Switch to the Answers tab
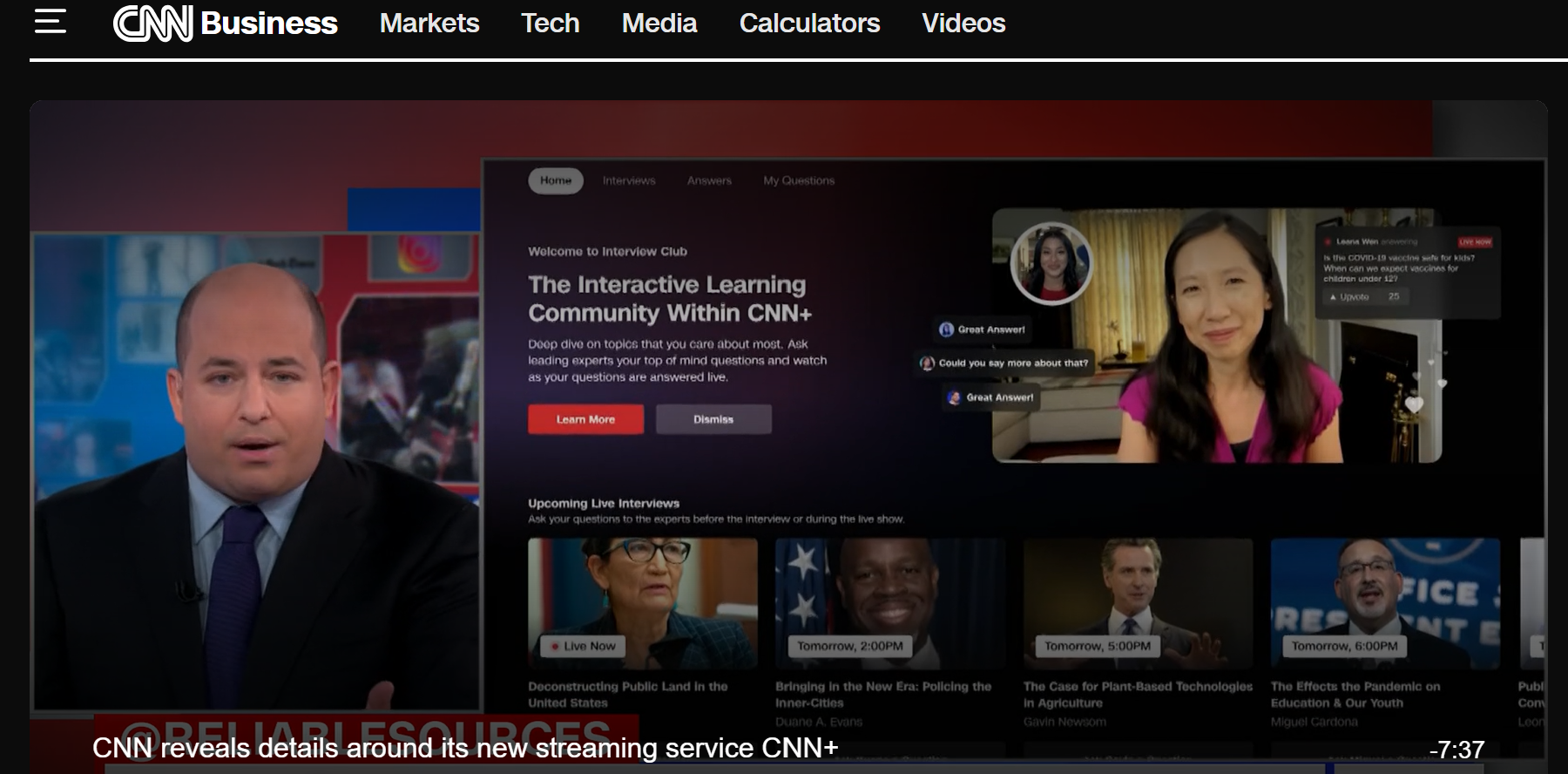This screenshot has height=774, width=1568. click(709, 180)
